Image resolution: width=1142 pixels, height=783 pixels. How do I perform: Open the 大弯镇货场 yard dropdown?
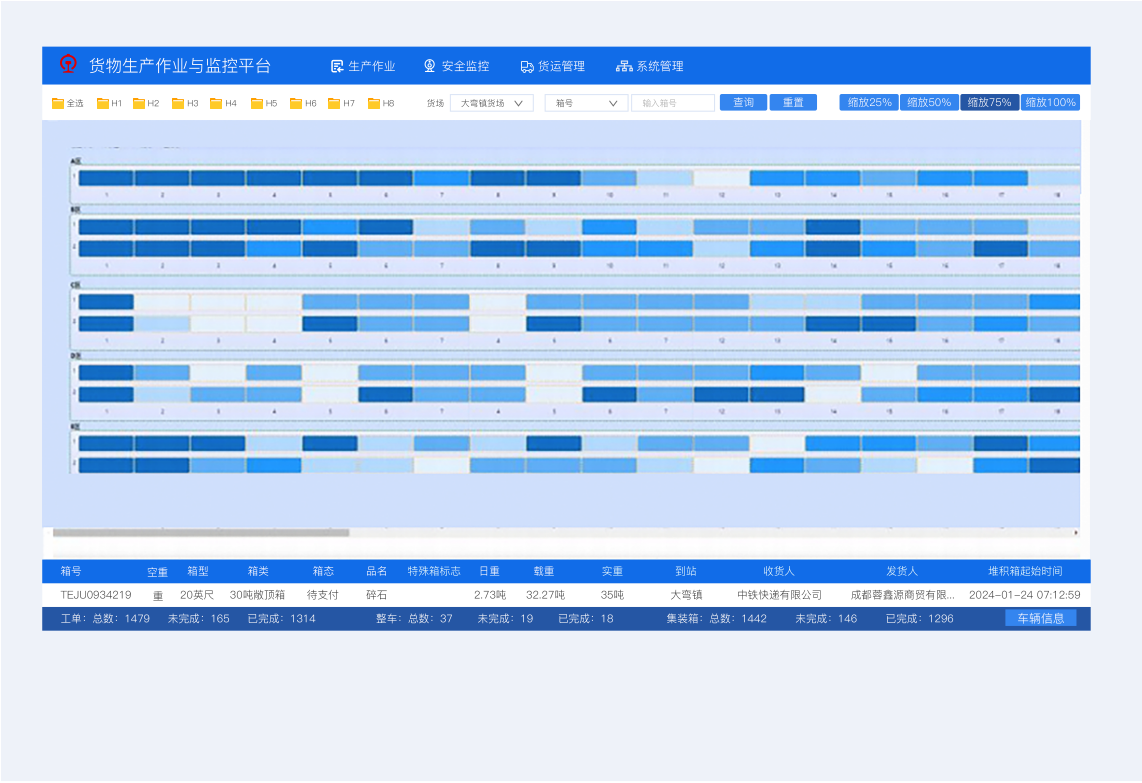click(492, 103)
